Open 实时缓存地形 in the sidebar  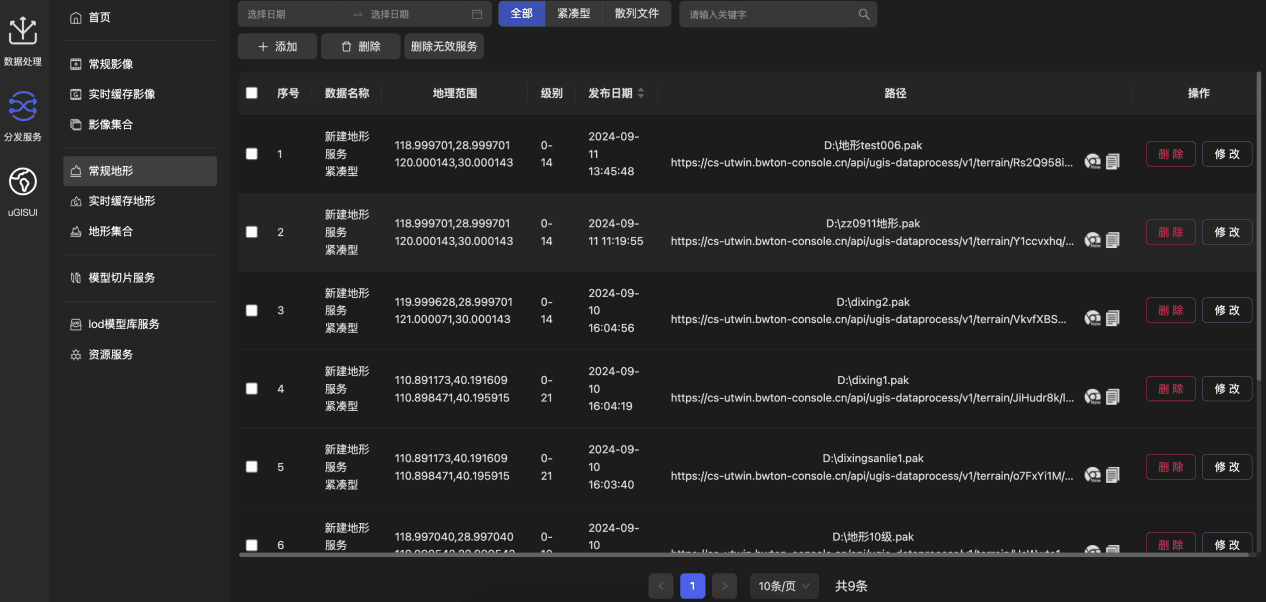[x=121, y=201]
